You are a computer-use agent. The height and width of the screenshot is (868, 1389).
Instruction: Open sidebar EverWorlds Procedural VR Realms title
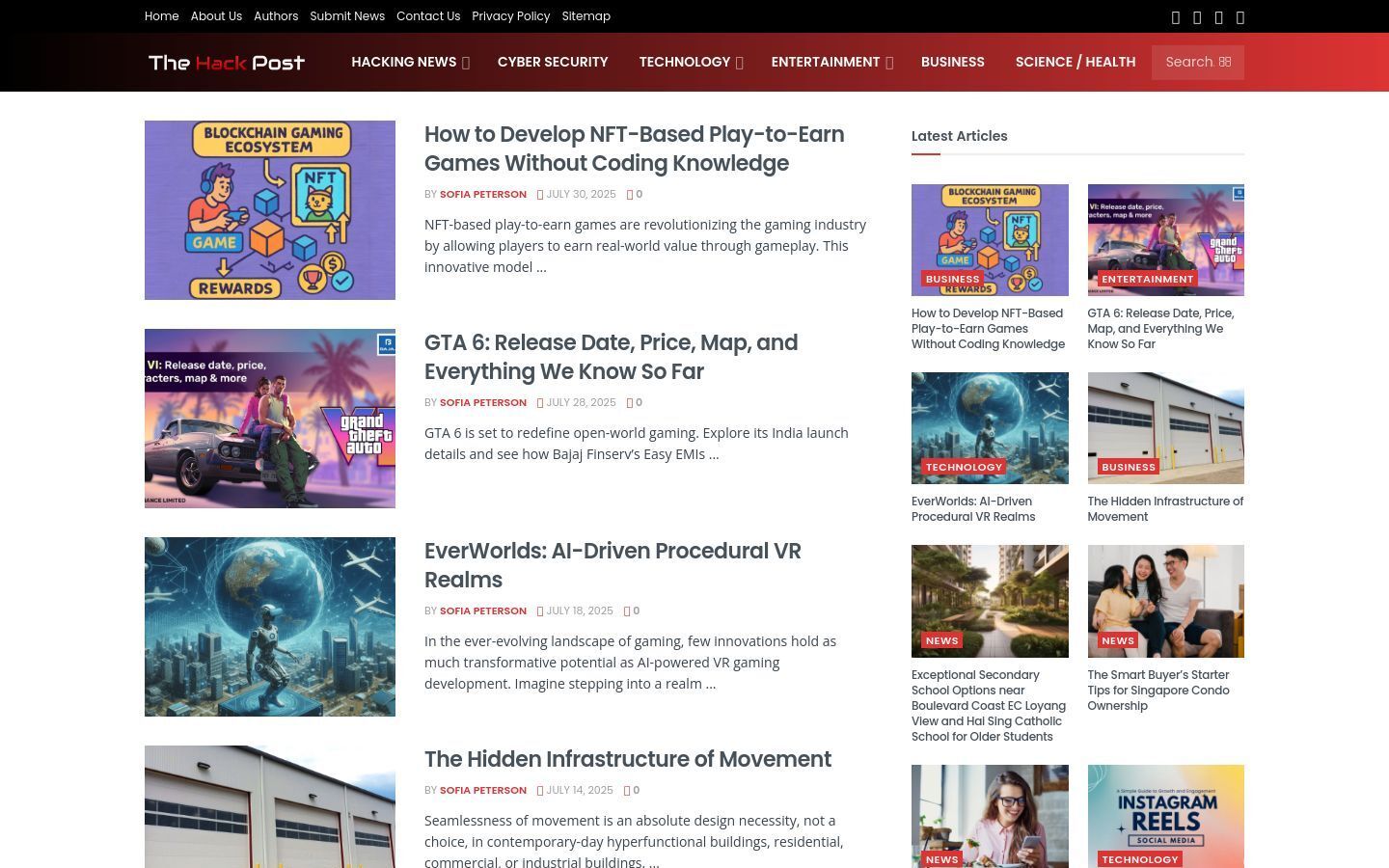[x=973, y=509]
